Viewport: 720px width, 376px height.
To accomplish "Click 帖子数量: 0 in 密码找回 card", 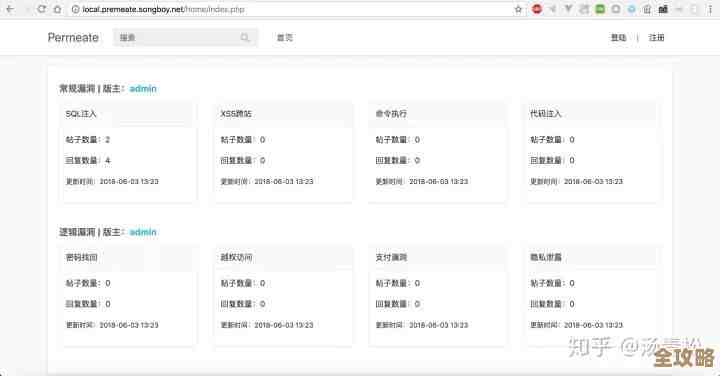I will (88, 283).
